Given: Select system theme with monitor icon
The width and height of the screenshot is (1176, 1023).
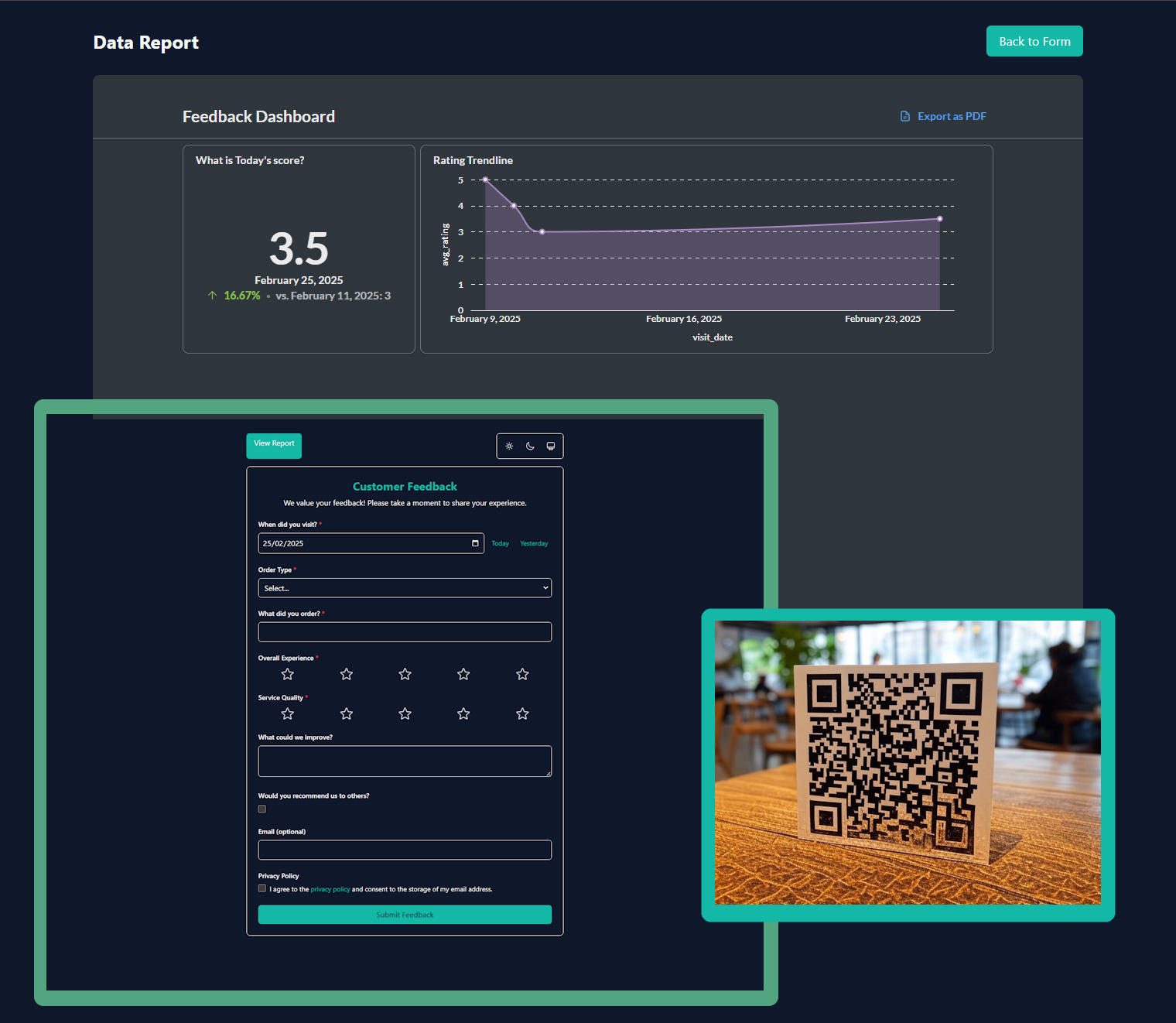Looking at the screenshot, I should pyautogui.click(x=551, y=446).
